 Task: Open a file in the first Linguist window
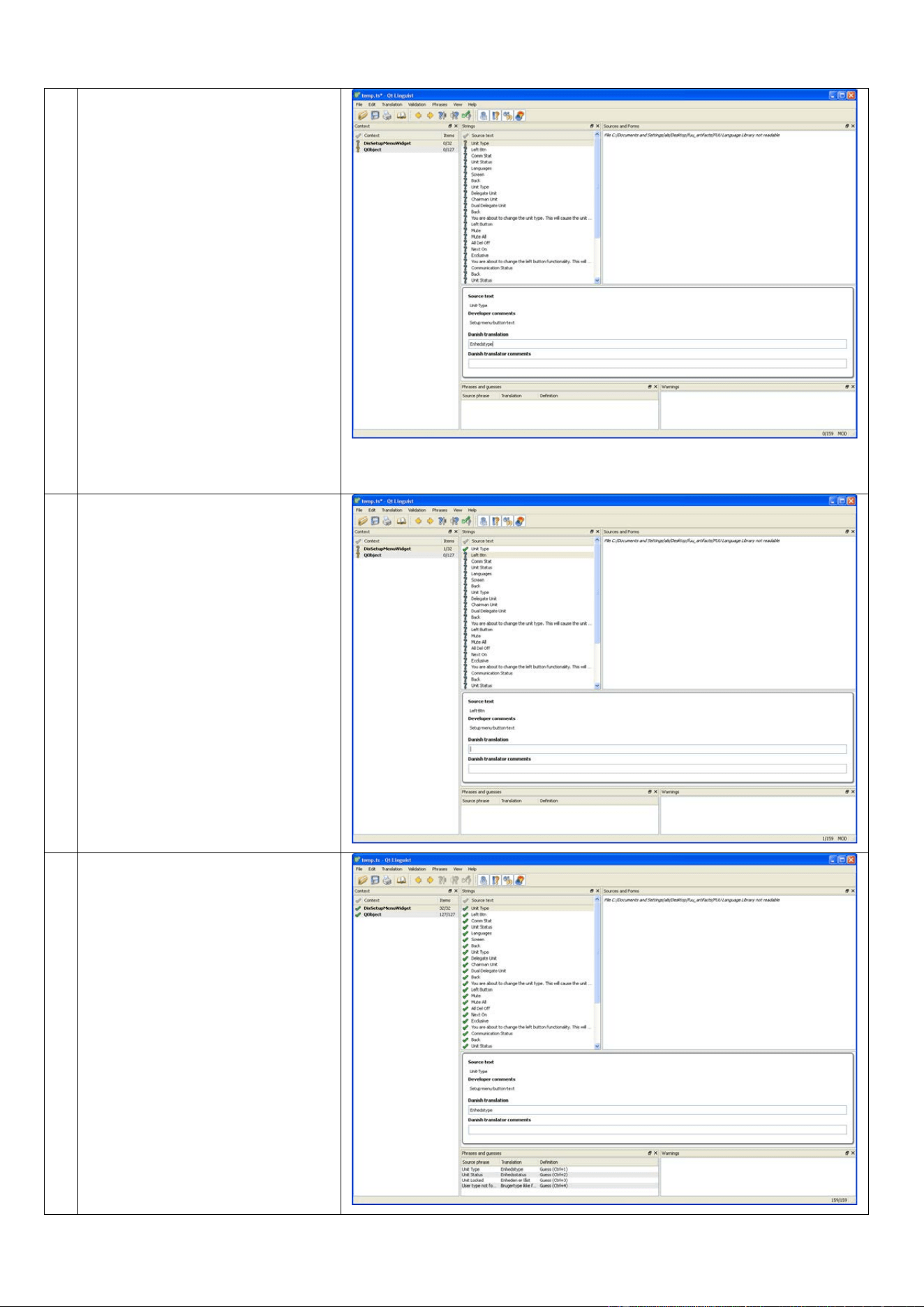point(363,115)
